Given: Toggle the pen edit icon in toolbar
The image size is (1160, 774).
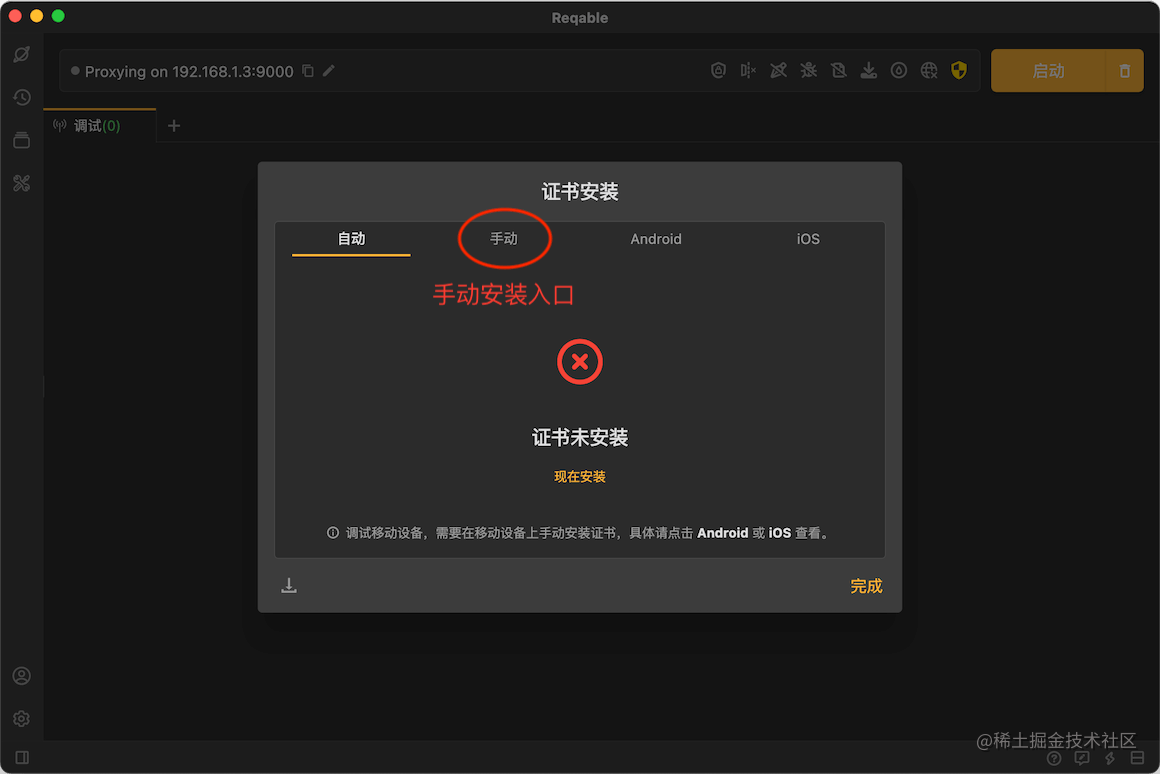Looking at the screenshot, I should 778,70.
